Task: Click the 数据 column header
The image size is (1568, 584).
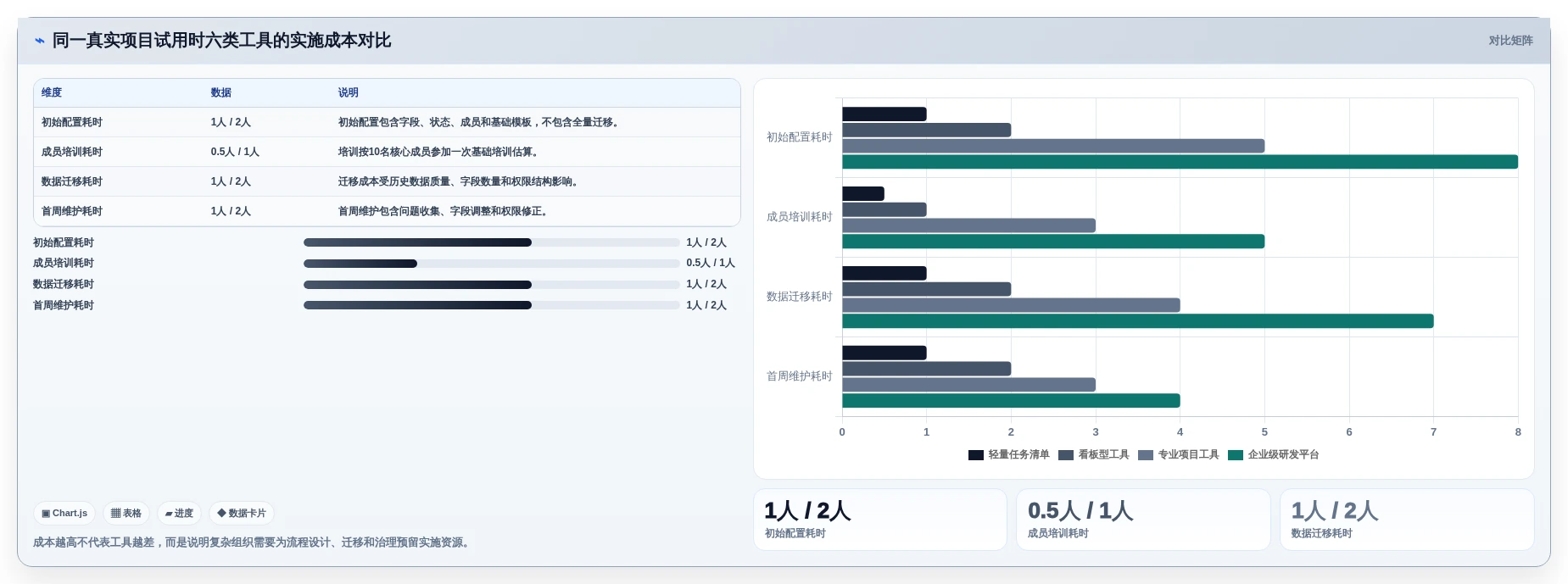Action: [221, 92]
